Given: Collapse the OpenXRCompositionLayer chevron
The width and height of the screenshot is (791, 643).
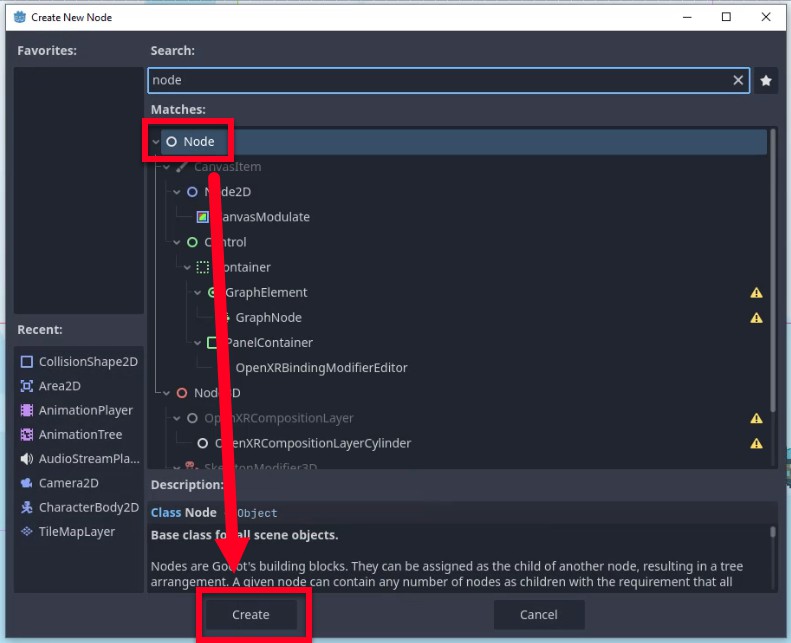Looking at the screenshot, I should tap(177, 418).
